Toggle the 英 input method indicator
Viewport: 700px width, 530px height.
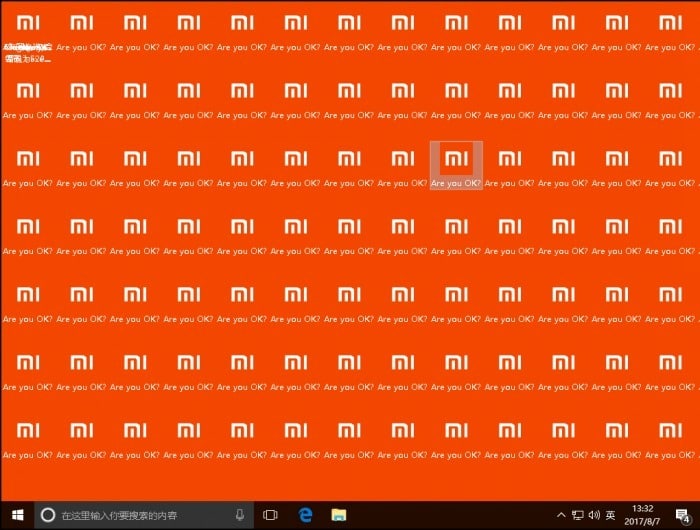tap(611, 515)
